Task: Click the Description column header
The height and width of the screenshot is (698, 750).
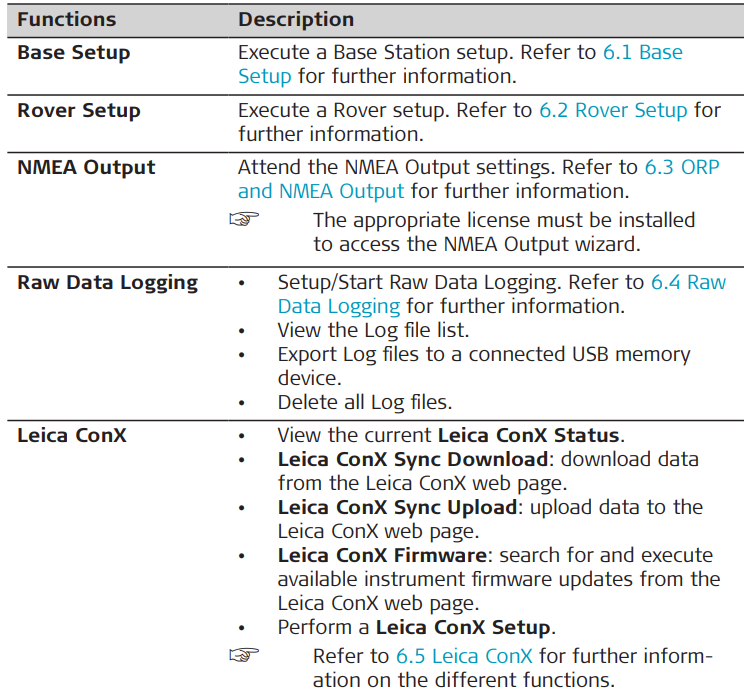Action: (296, 19)
